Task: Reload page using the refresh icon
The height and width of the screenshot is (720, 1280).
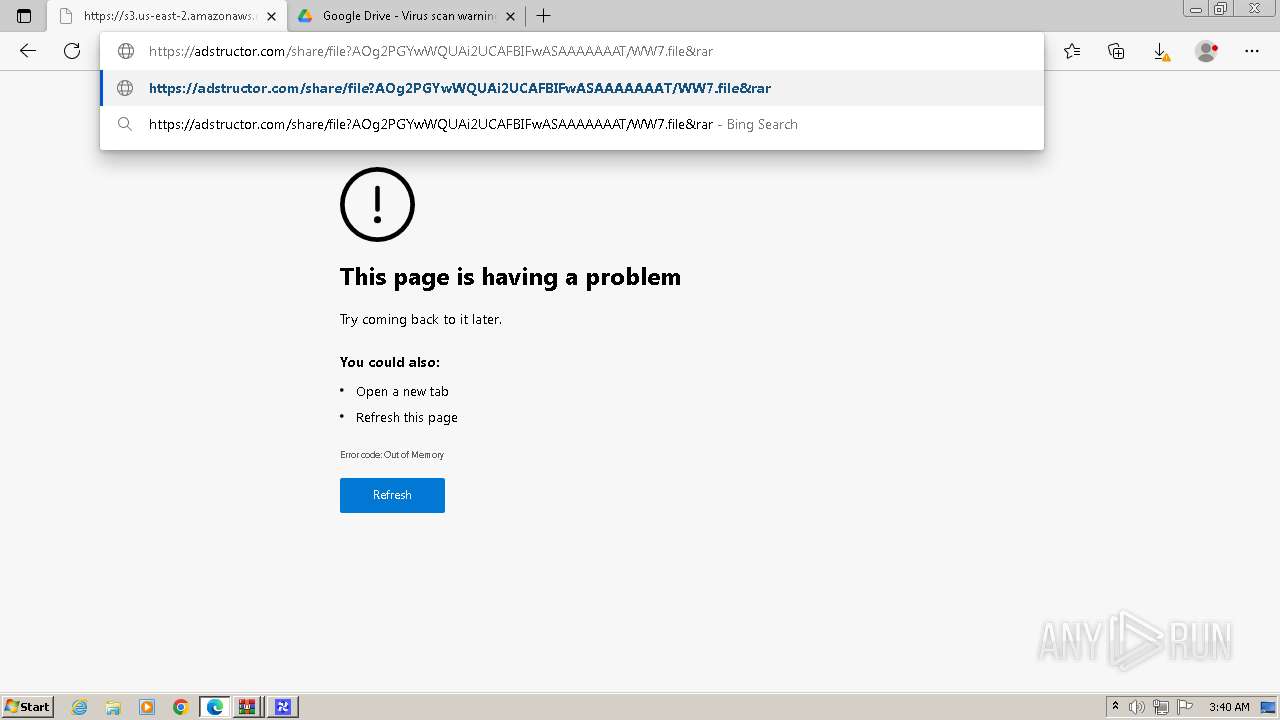Action: (x=72, y=51)
